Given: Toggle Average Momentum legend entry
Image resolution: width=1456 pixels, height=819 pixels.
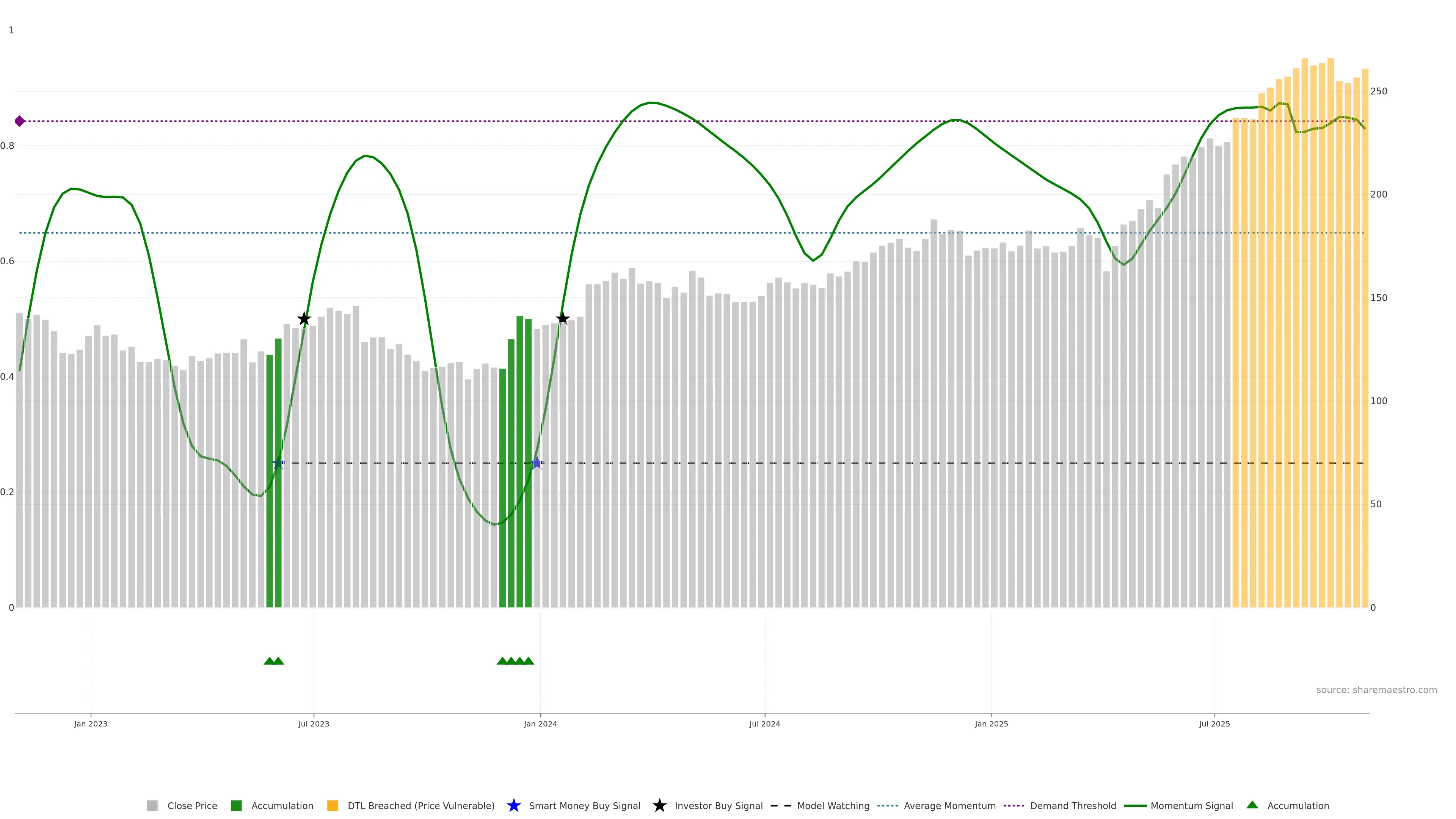Looking at the screenshot, I should (x=949, y=805).
